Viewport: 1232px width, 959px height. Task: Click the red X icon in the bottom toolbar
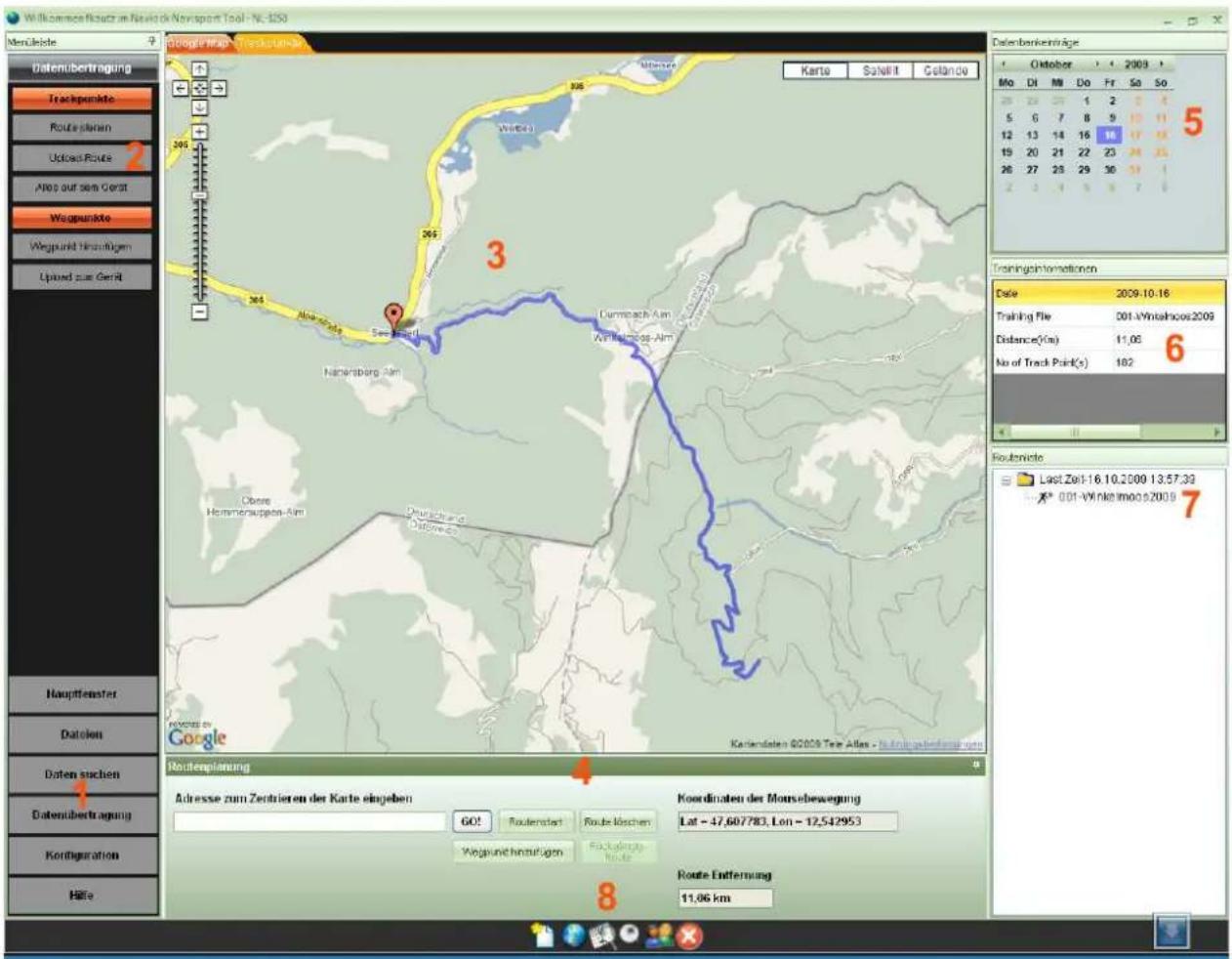tap(689, 937)
